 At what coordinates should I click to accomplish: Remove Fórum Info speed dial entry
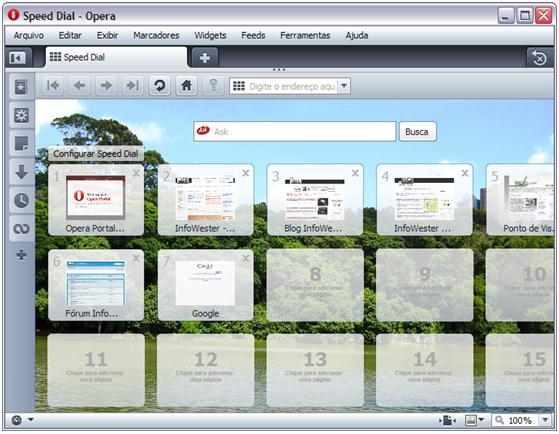coord(136,258)
